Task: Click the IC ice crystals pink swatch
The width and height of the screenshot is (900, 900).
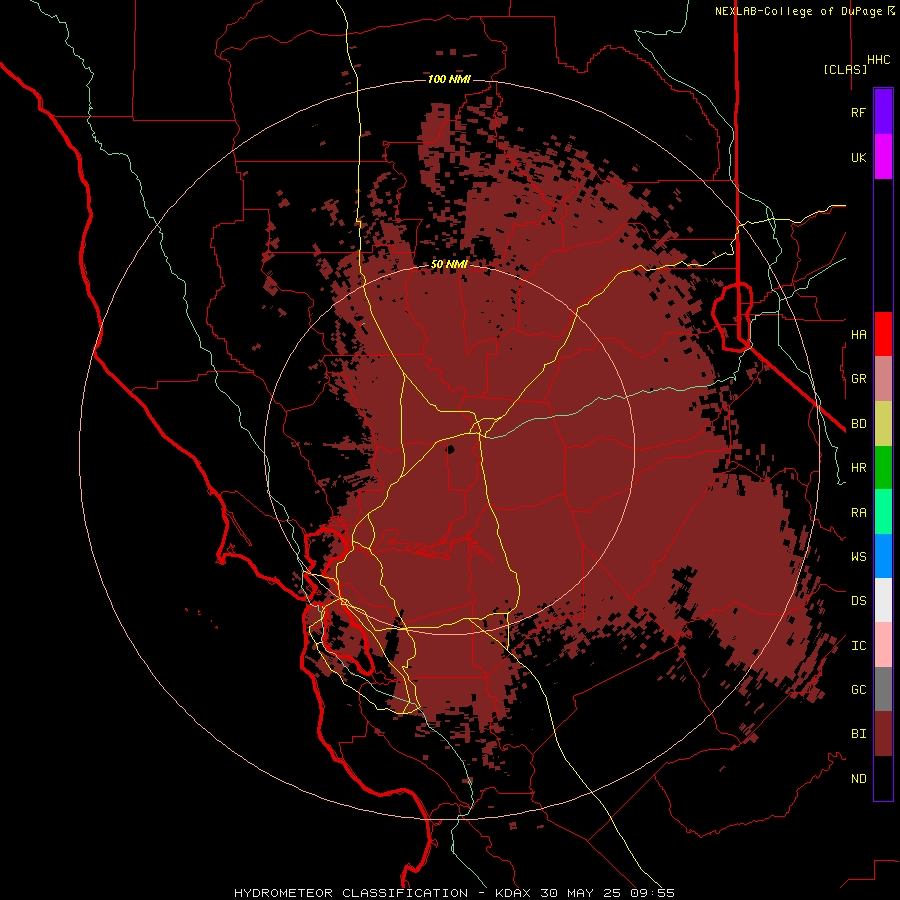Action: coord(883,645)
